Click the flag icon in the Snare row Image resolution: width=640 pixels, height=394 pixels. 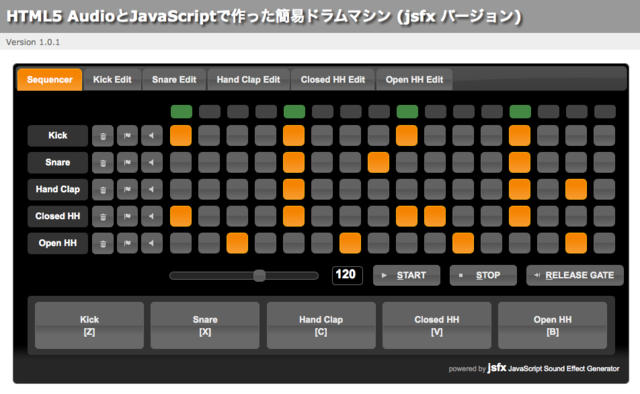pos(127,162)
